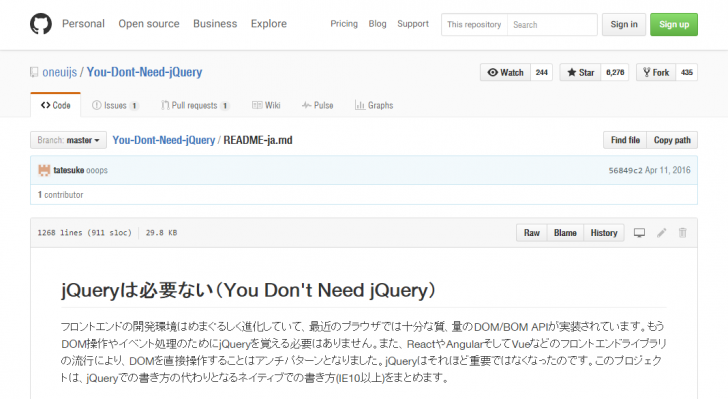The image size is (728, 399).
Task: Click the Find file button
Action: click(625, 140)
